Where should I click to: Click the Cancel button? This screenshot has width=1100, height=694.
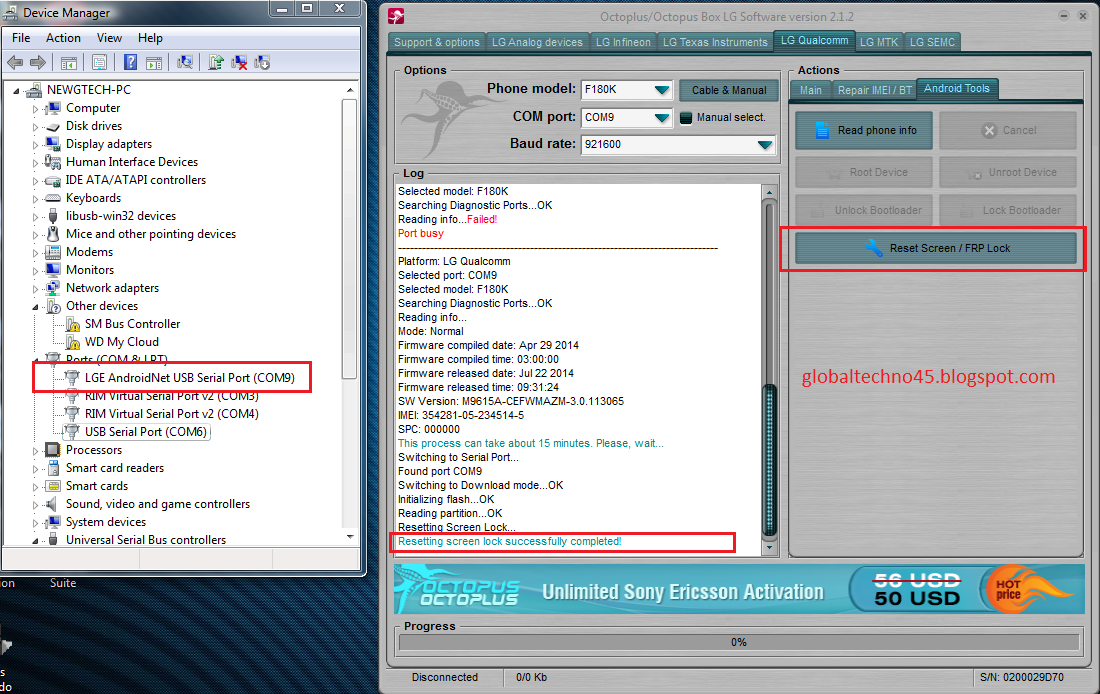[x=1007, y=131]
